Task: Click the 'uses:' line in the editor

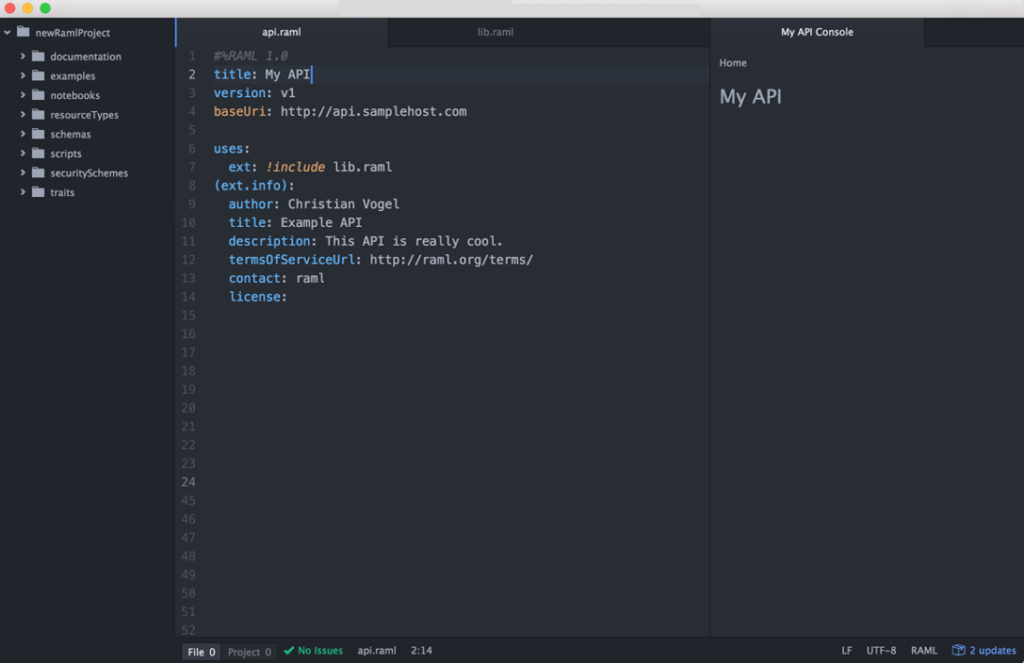Action: [x=231, y=149]
